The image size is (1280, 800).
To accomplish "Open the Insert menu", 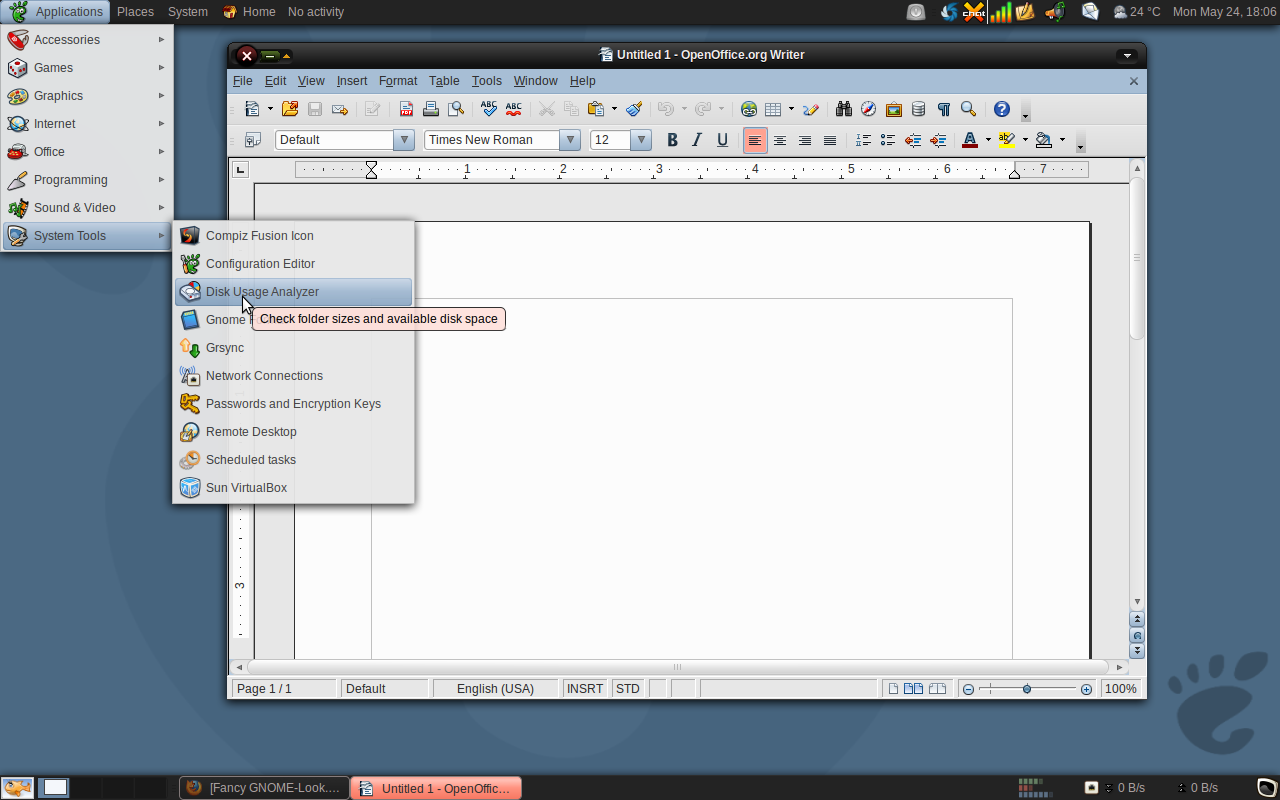I will tap(352, 81).
